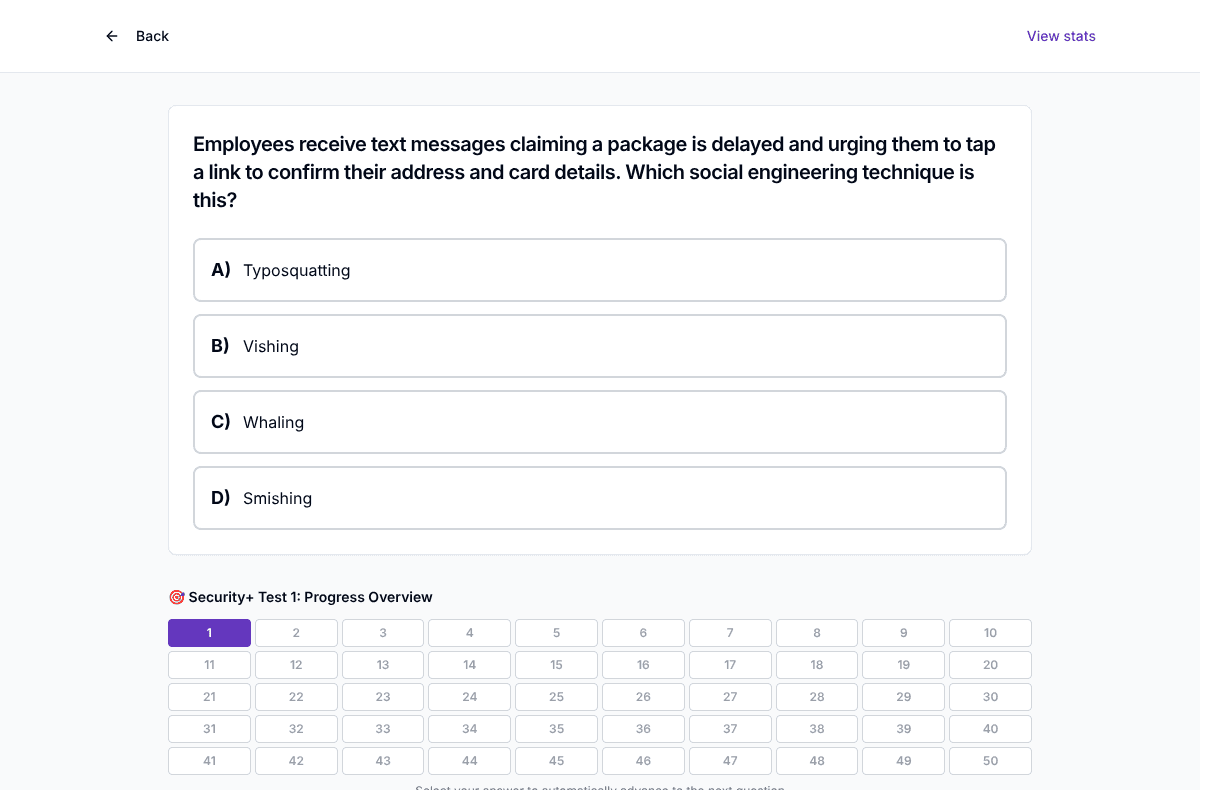Open question 5
Image resolution: width=1215 pixels, height=790 pixels.
coord(556,633)
